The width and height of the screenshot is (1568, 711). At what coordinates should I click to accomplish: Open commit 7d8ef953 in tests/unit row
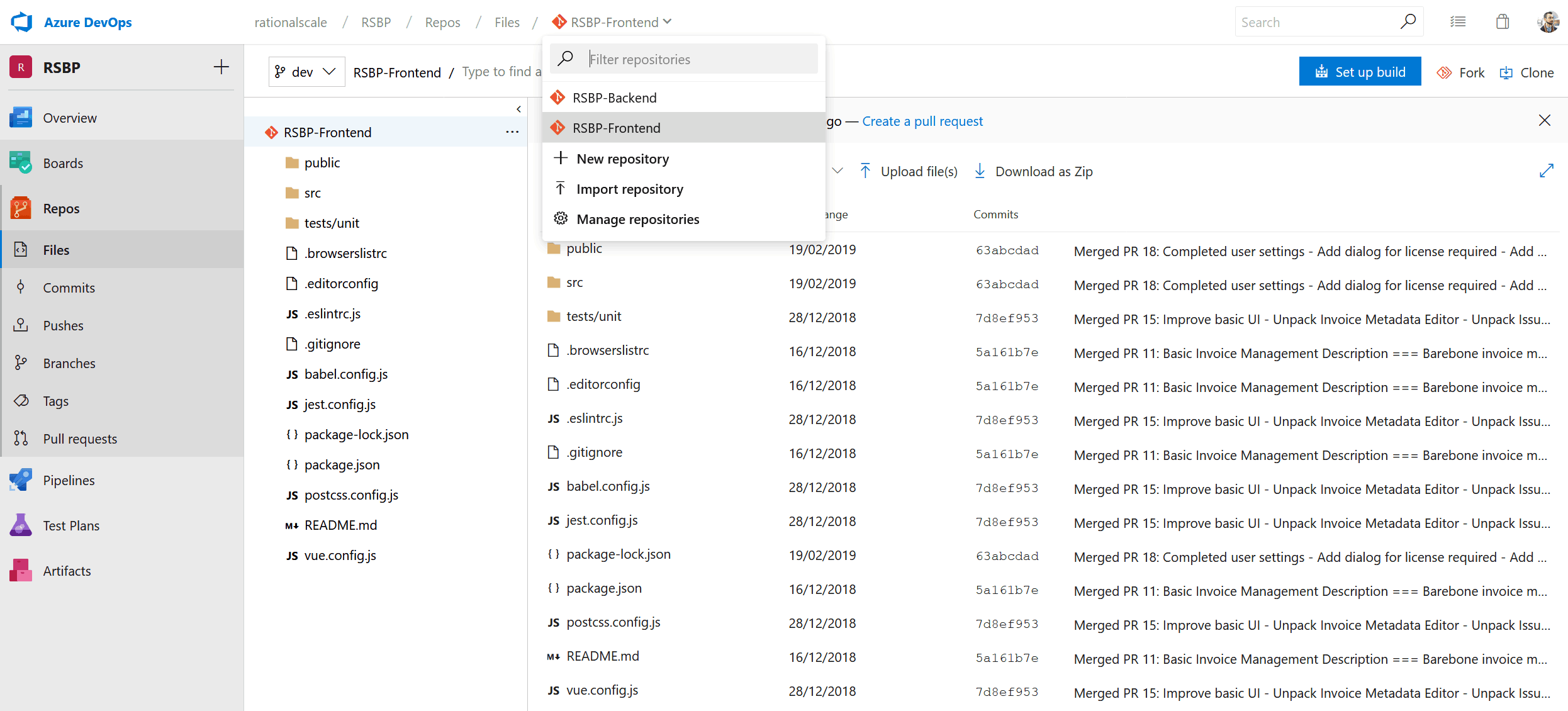[1007, 318]
